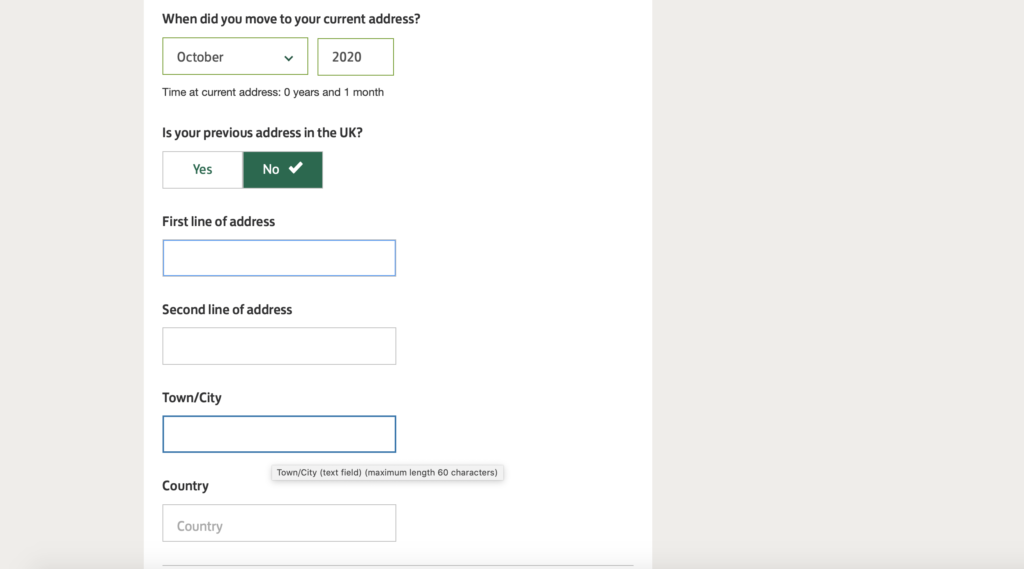Click the Time at current address text
Viewport: 1024px width, 569px height.
(x=273, y=92)
